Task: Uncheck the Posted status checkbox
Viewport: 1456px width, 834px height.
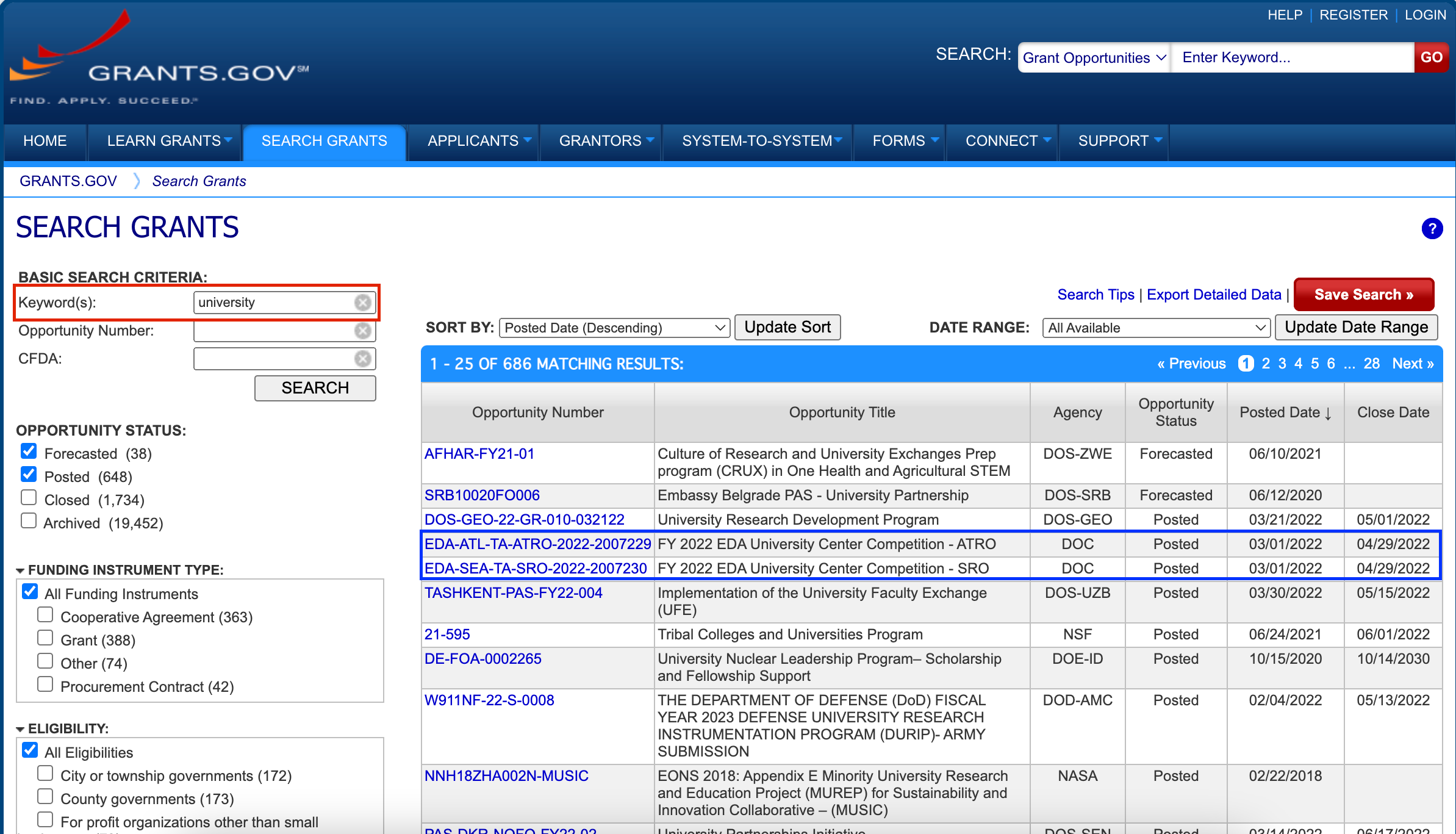Action: click(x=29, y=475)
